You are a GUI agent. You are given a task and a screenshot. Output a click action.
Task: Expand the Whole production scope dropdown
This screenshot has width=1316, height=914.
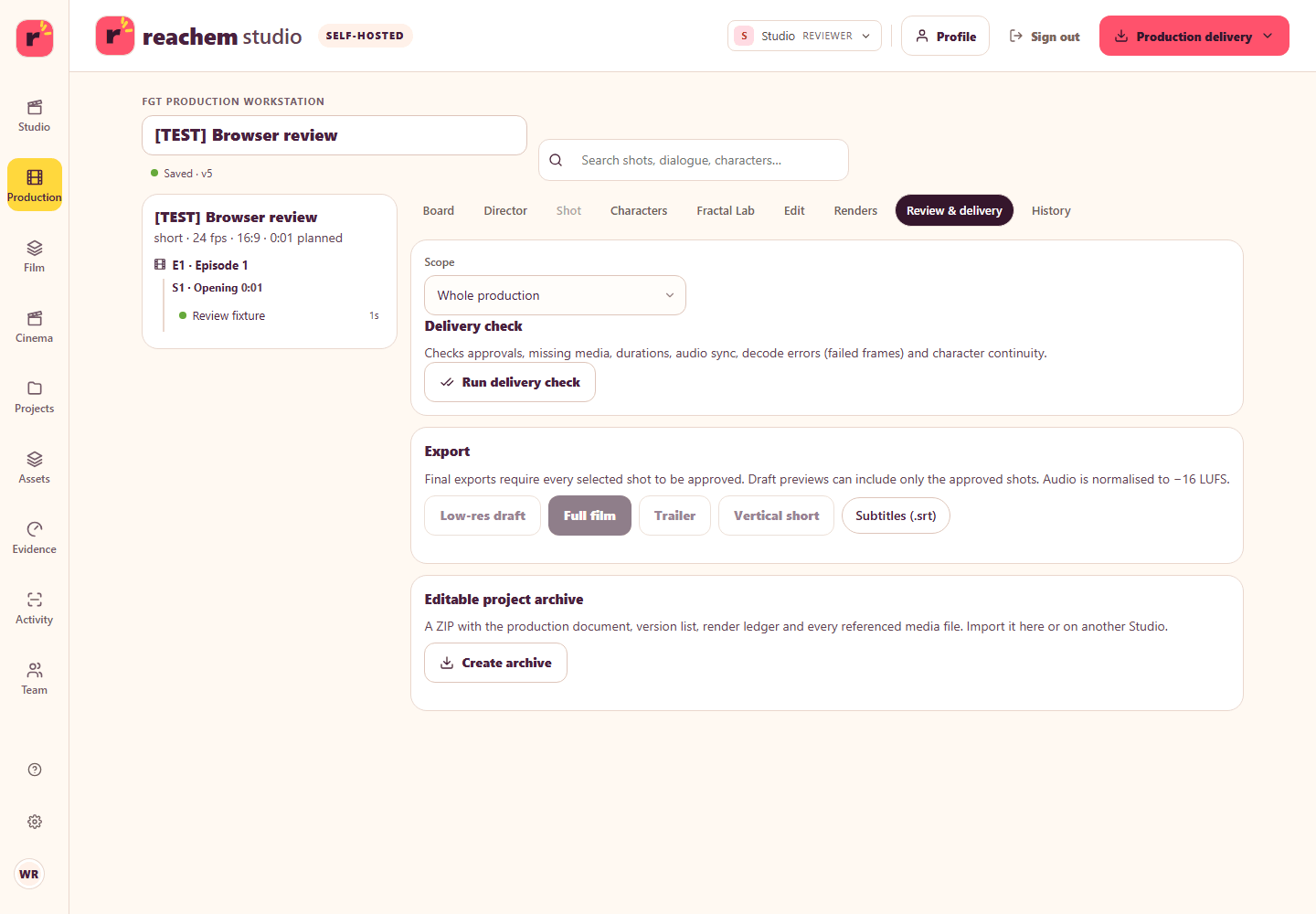pyautogui.click(x=555, y=295)
